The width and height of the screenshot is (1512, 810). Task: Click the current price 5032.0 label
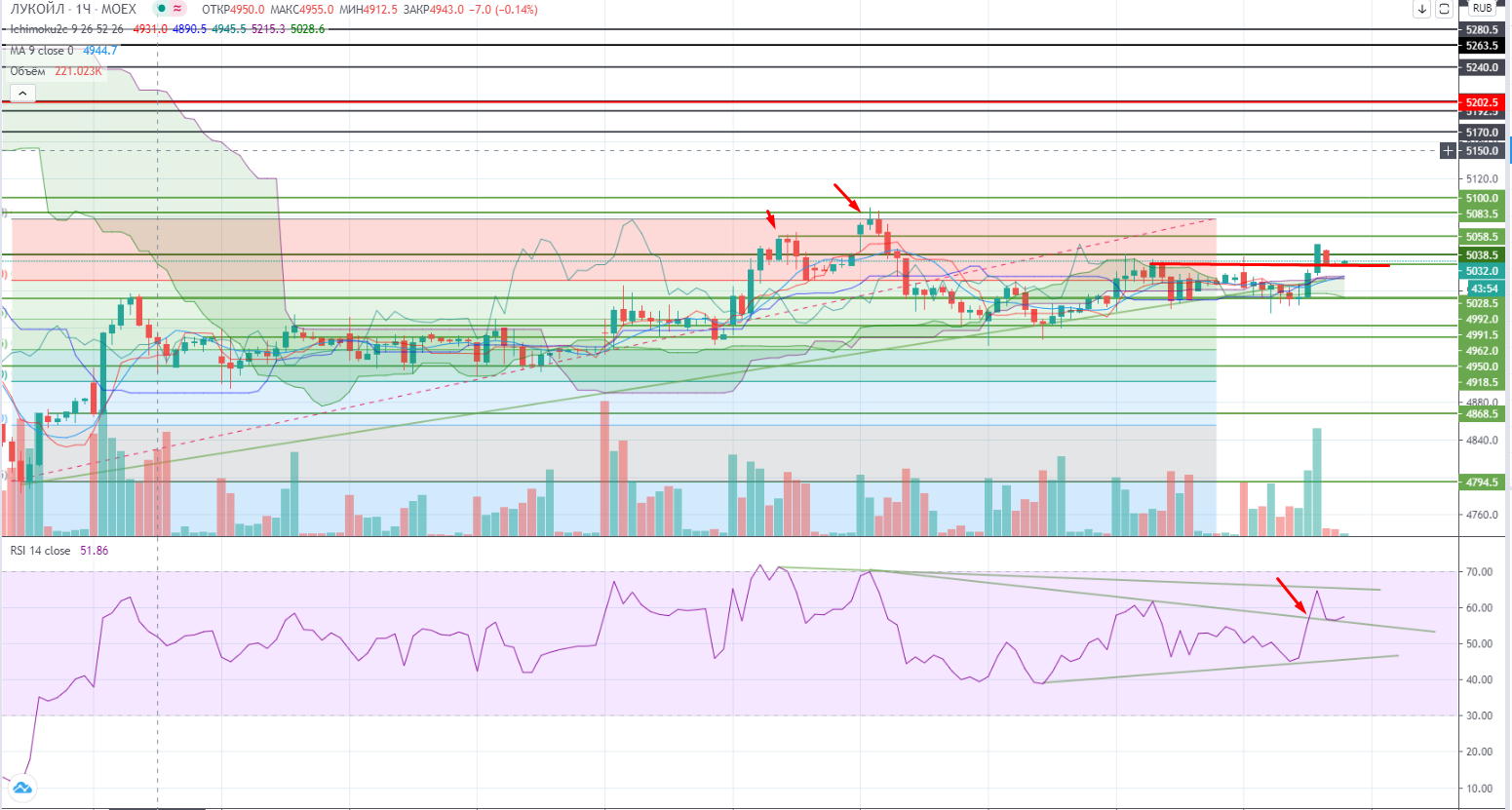1481,272
